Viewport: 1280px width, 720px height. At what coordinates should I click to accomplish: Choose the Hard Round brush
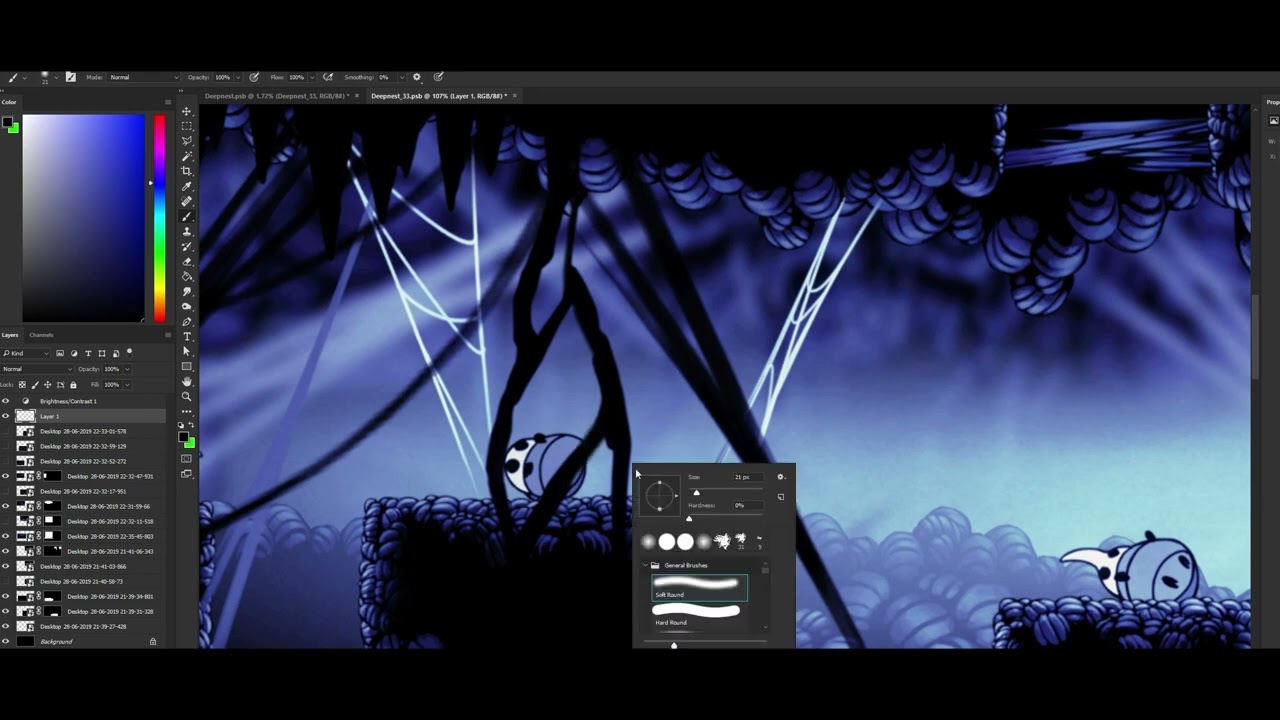(x=699, y=615)
